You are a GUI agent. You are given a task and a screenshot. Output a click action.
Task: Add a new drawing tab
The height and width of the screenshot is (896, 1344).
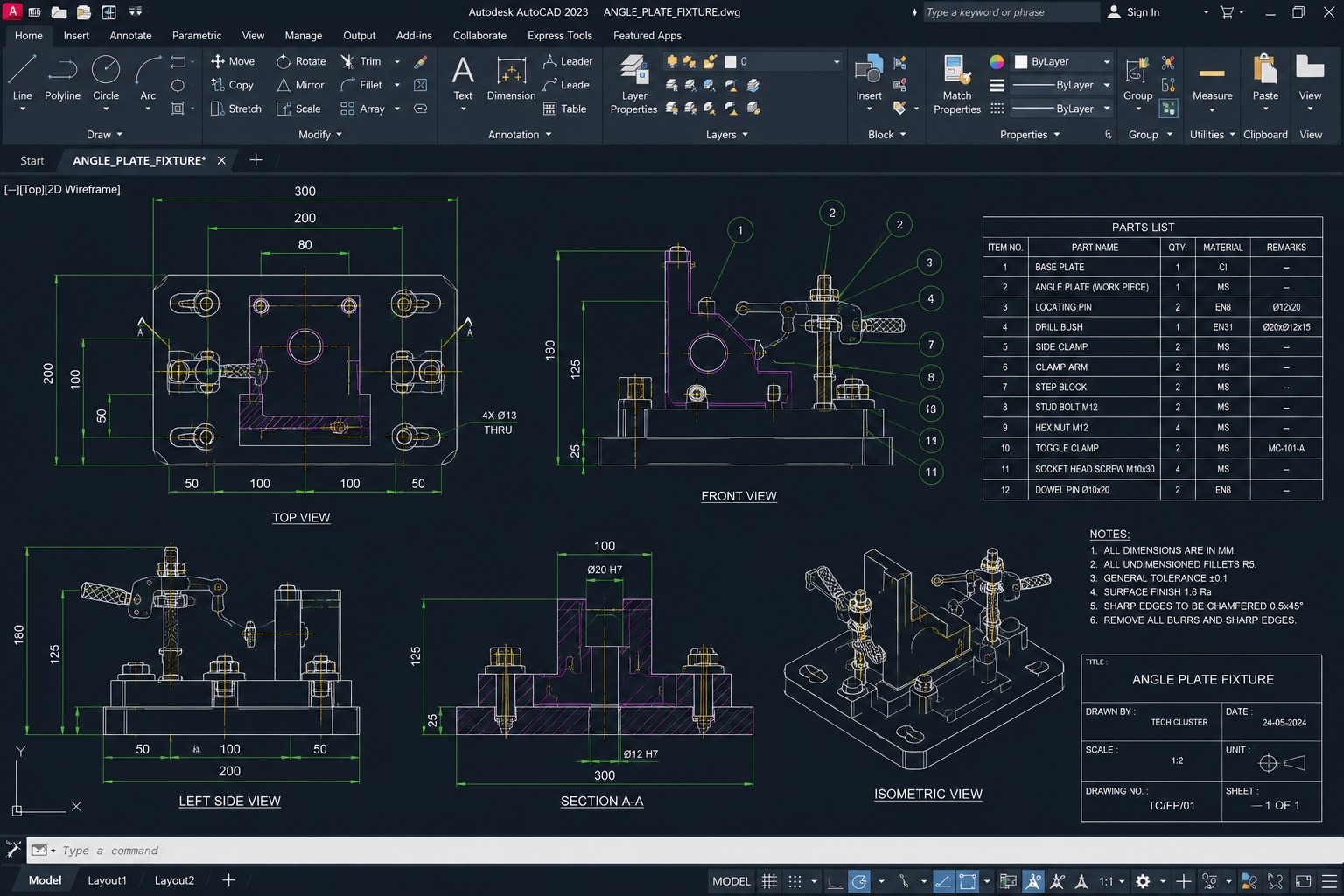coord(255,160)
